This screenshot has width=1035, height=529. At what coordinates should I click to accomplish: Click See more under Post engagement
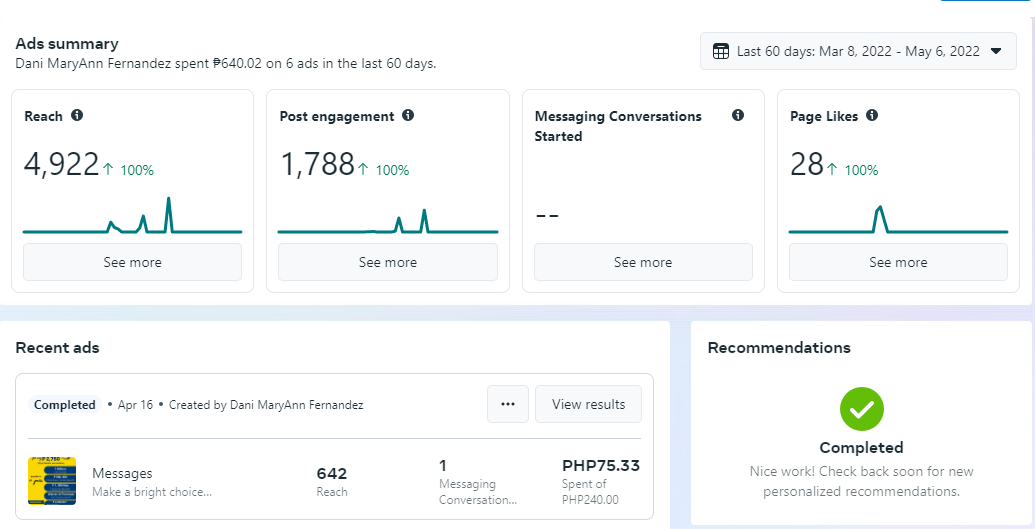[x=388, y=262]
